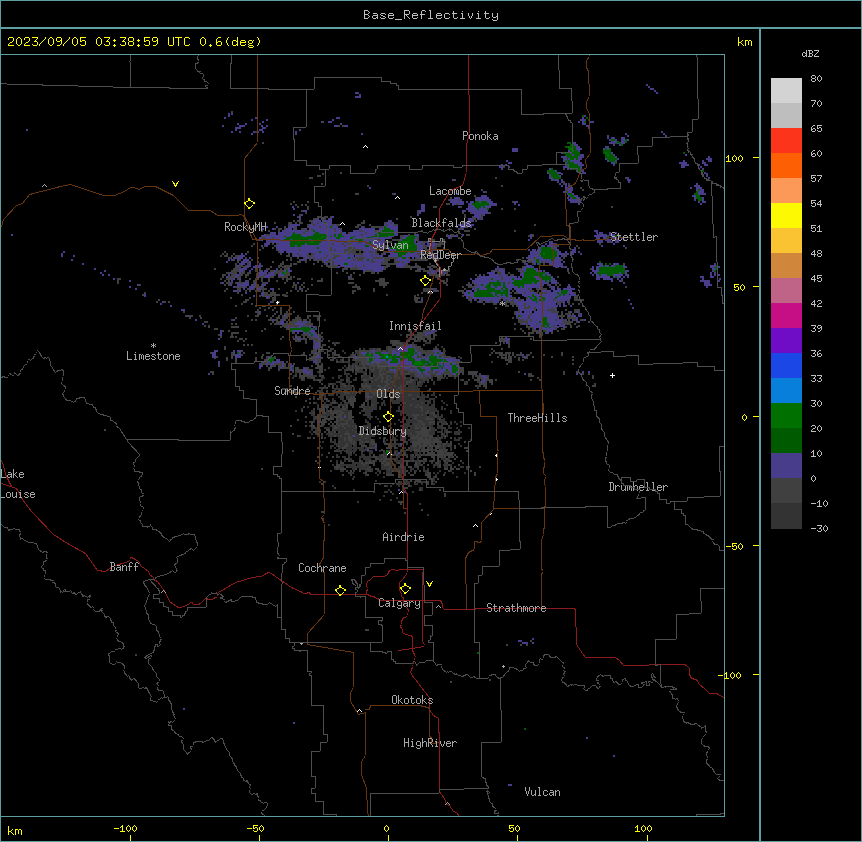Image resolution: width=862 pixels, height=842 pixels.
Task: Click the RockyMH label
Action: (x=245, y=226)
